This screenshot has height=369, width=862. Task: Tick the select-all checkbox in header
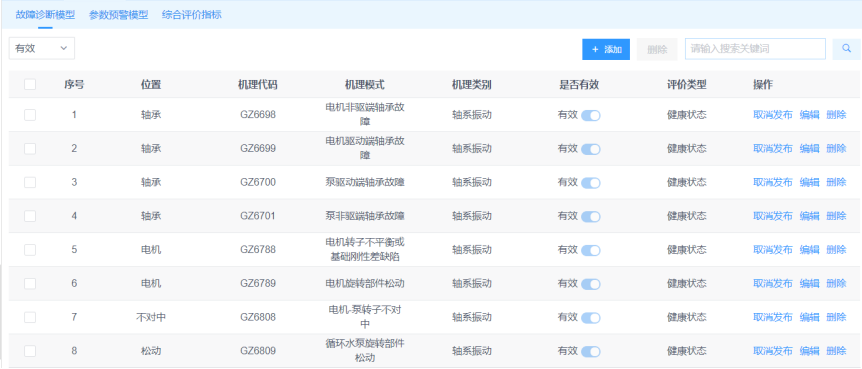[x=30, y=85]
